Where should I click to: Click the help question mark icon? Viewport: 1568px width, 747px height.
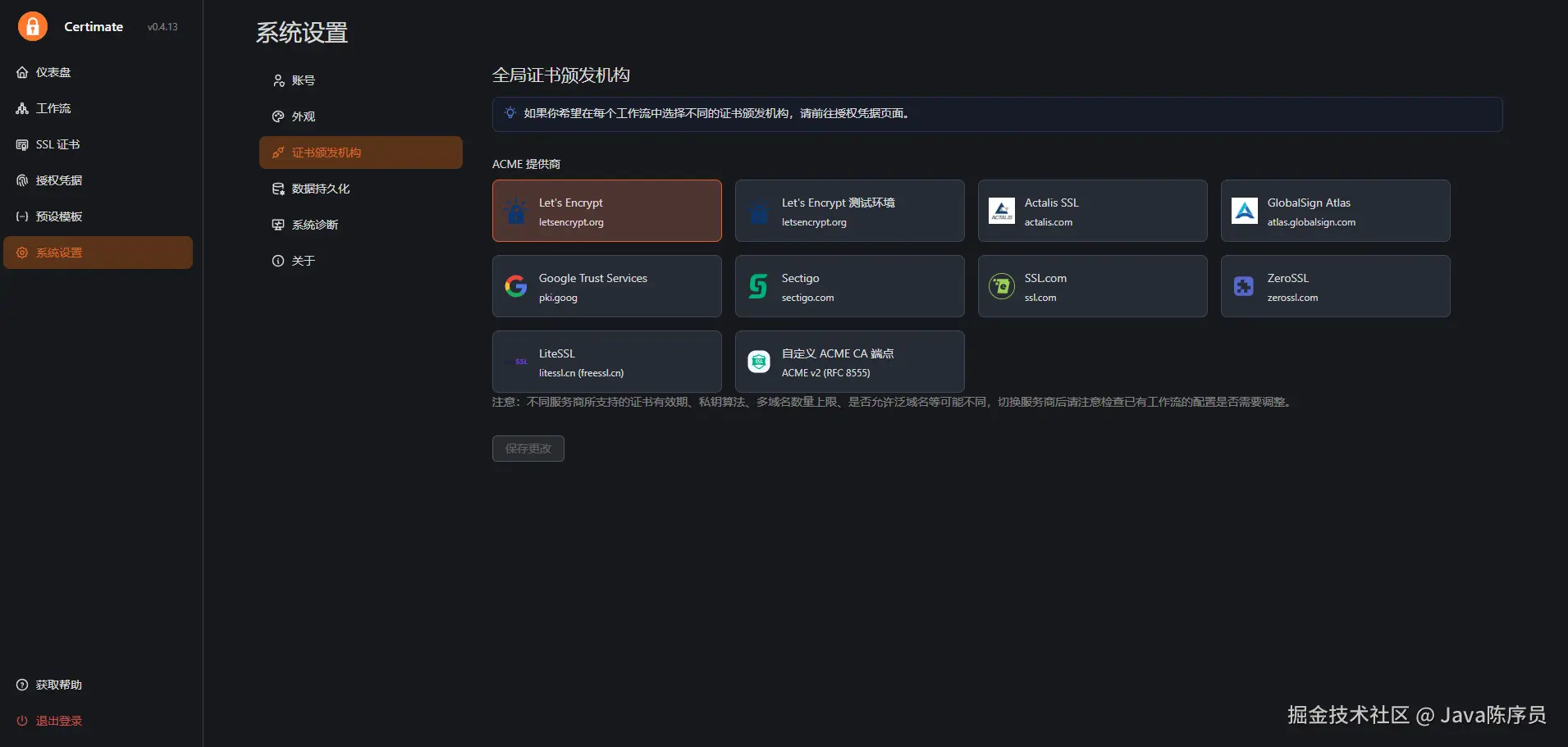pos(22,685)
